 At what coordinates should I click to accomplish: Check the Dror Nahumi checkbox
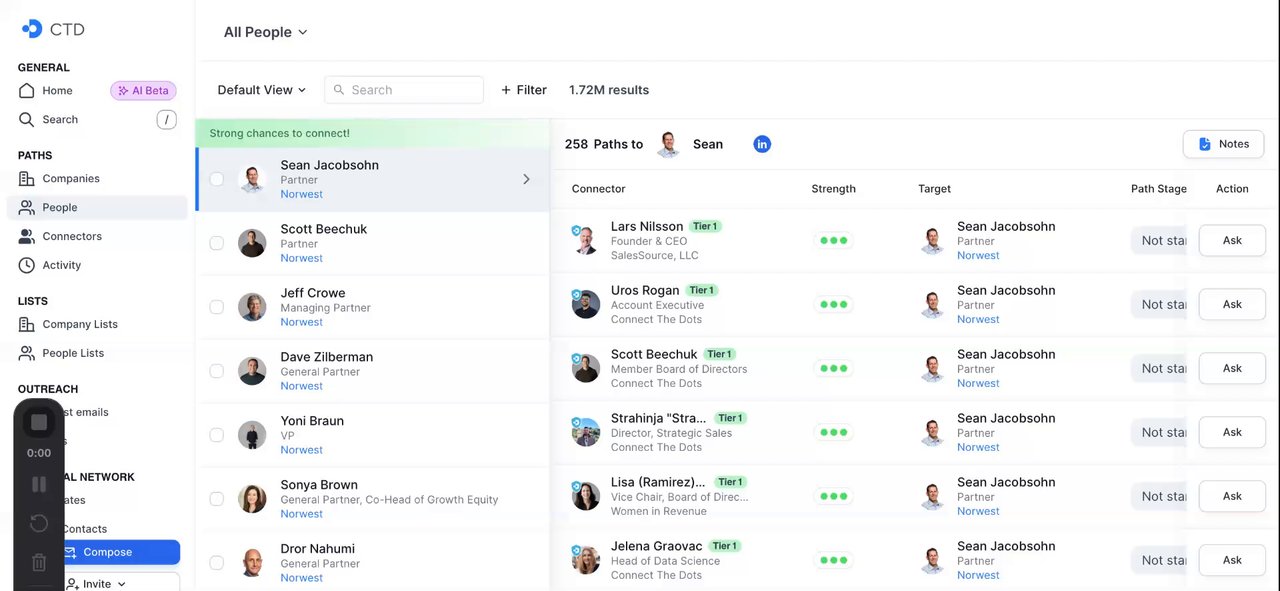click(216, 563)
